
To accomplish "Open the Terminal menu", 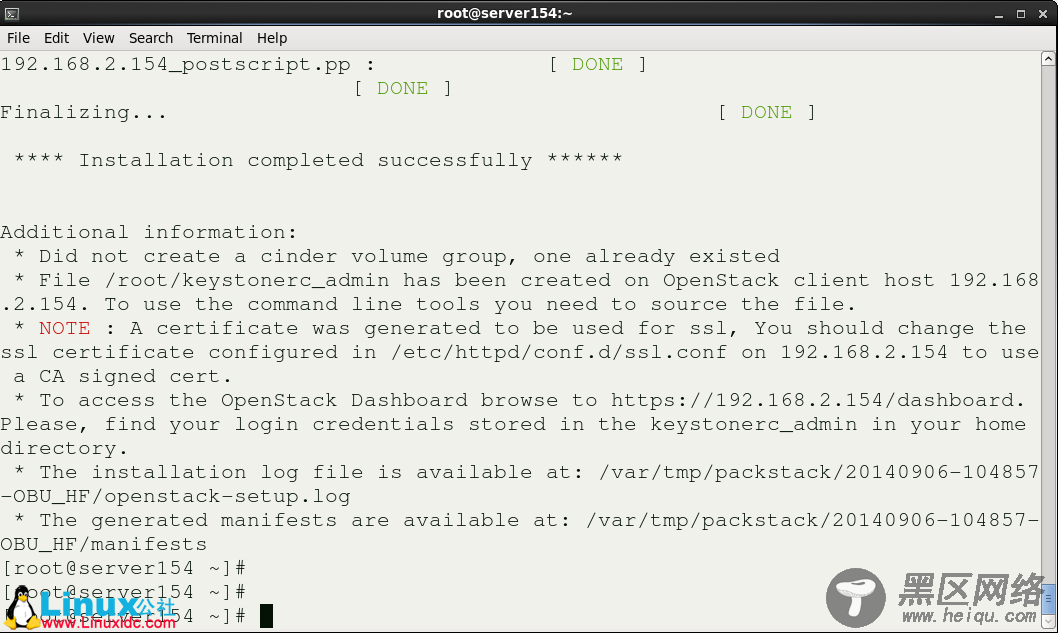I will (x=215, y=38).
